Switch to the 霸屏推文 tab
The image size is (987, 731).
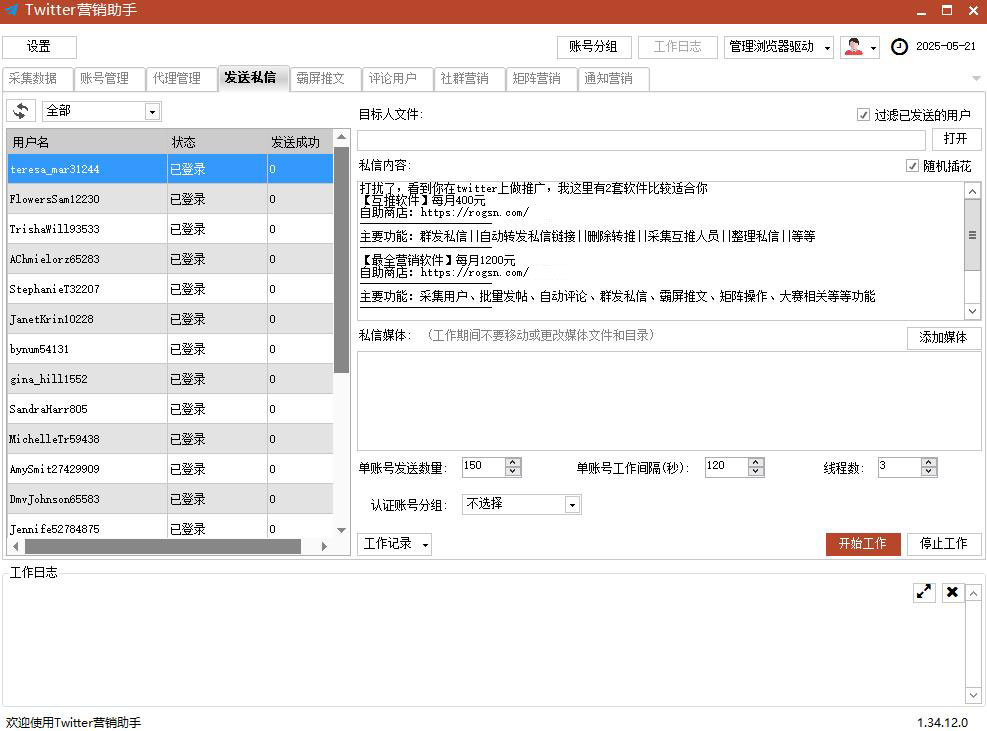[x=320, y=79]
